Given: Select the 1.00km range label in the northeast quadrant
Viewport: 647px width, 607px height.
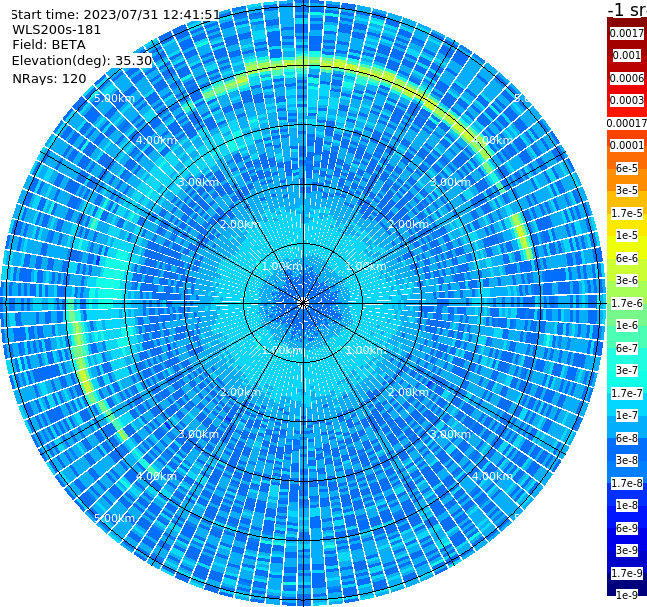Looking at the screenshot, I should pyautogui.click(x=366, y=266).
